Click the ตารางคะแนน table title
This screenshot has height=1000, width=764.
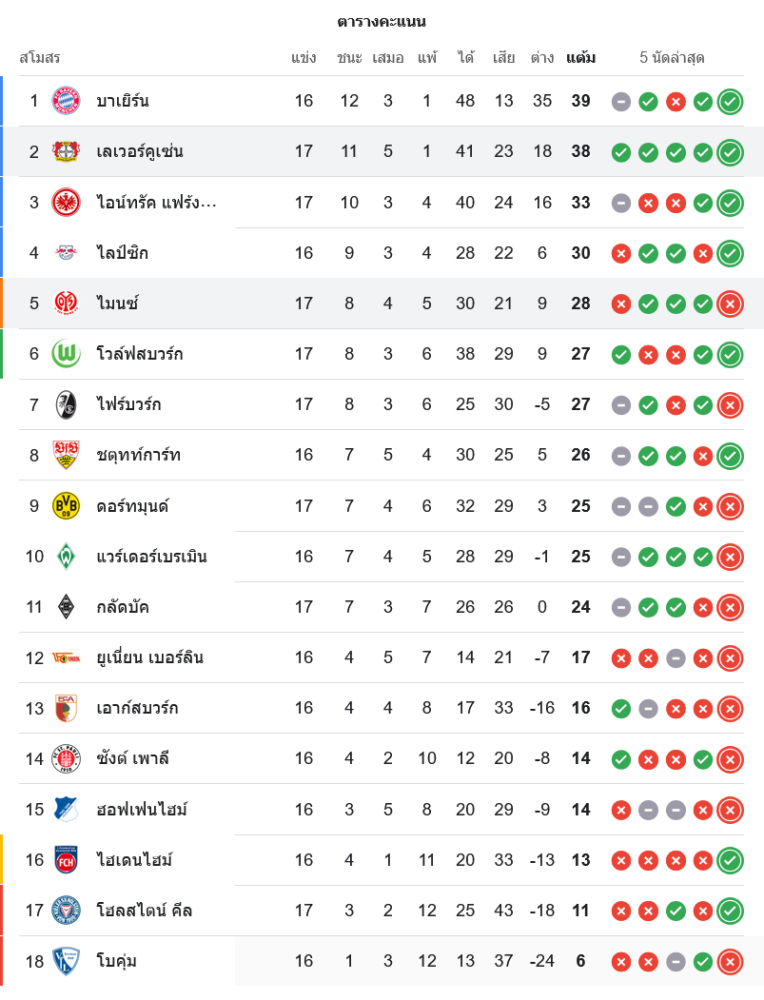click(x=381, y=22)
